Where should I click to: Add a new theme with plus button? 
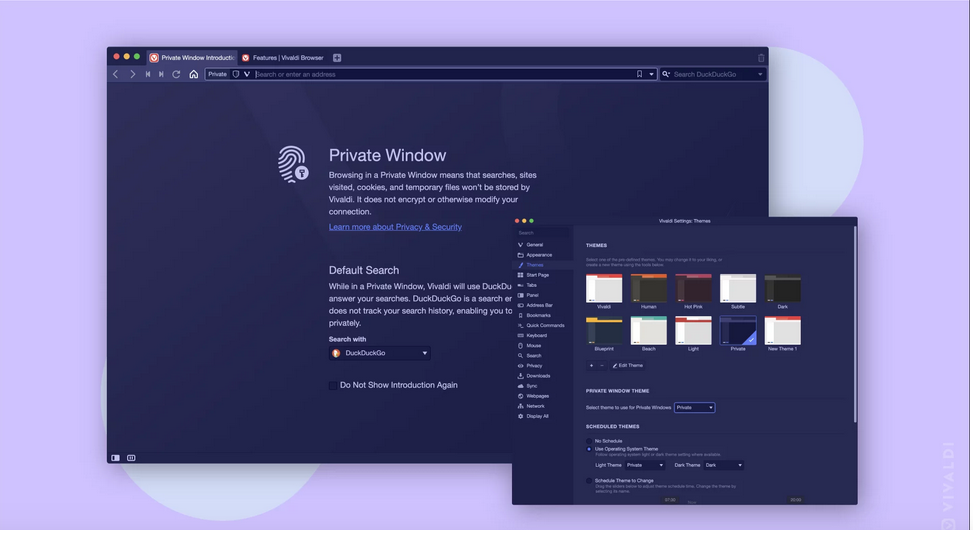(591, 366)
